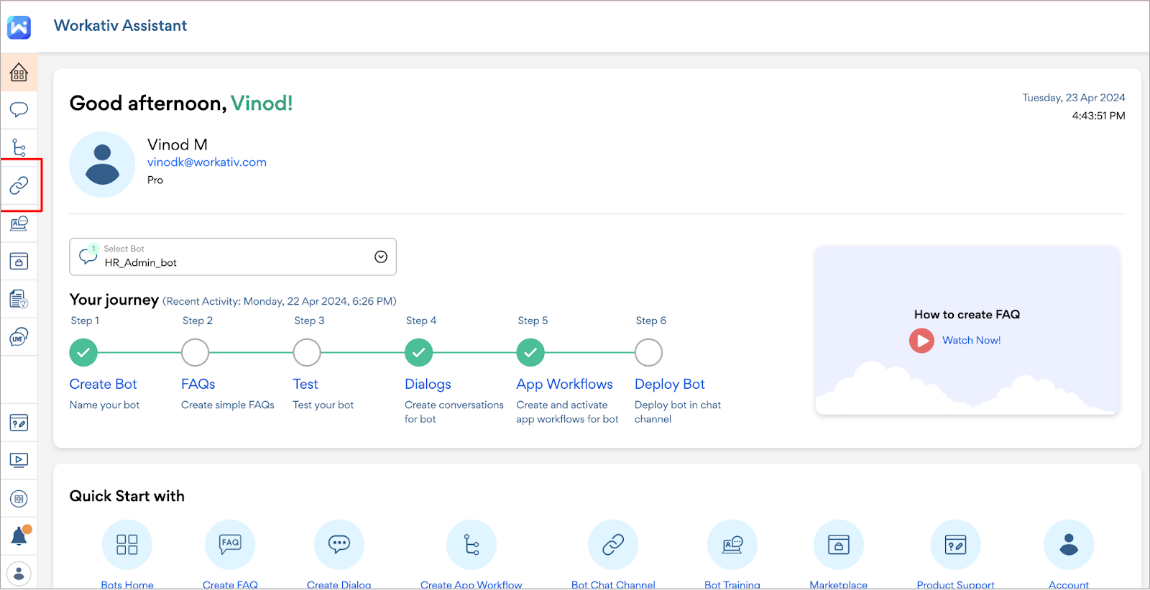Click the Vinod M profile avatar
Screen dimensions: 1150x590
coord(102,164)
